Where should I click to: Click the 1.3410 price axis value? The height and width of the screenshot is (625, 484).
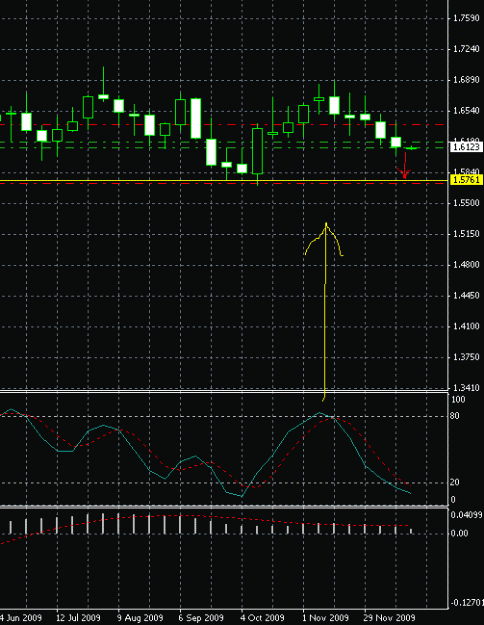(466, 387)
